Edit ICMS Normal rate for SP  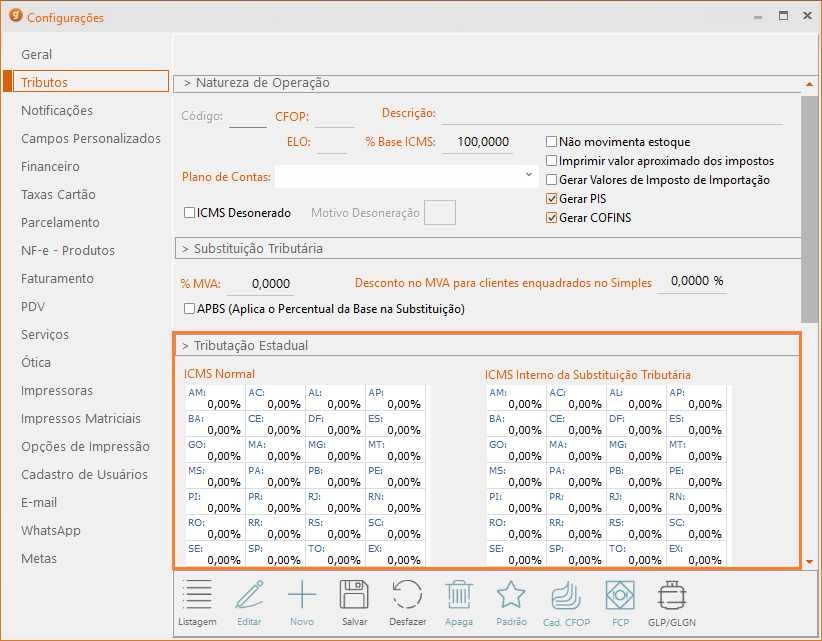(276, 555)
